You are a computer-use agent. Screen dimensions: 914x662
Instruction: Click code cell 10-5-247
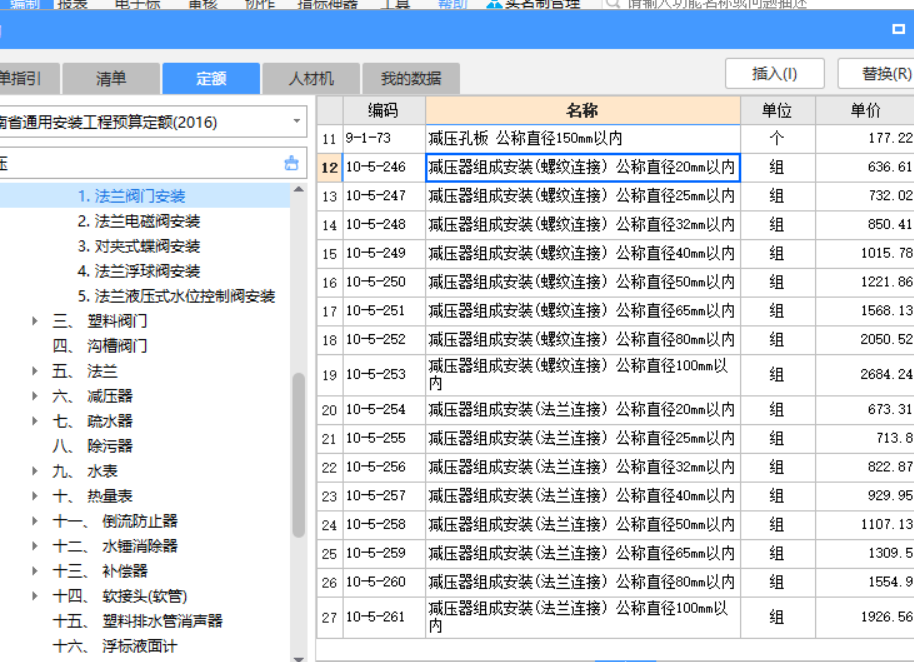(x=384, y=196)
